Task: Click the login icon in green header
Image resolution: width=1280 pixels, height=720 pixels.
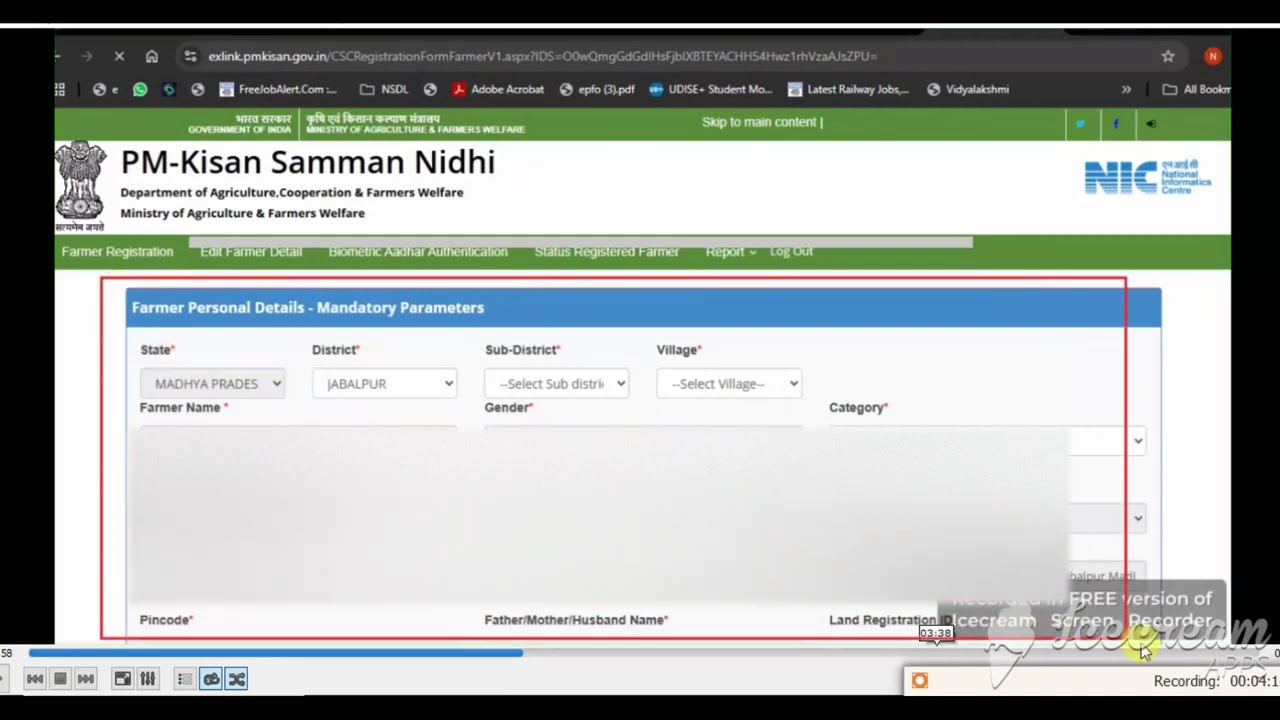Action: click(x=1151, y=124)
